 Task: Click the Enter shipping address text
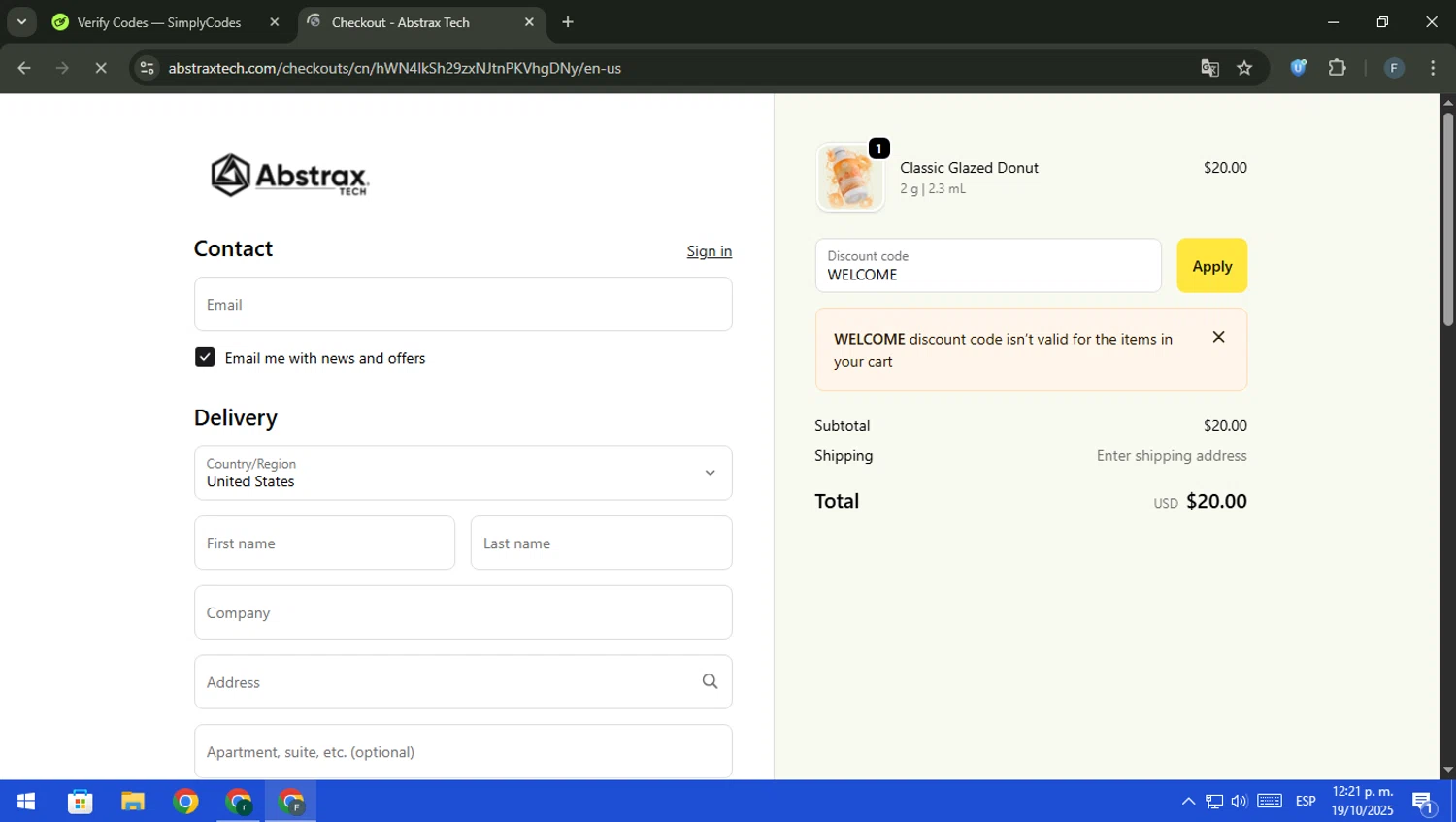pos(1172,456)
